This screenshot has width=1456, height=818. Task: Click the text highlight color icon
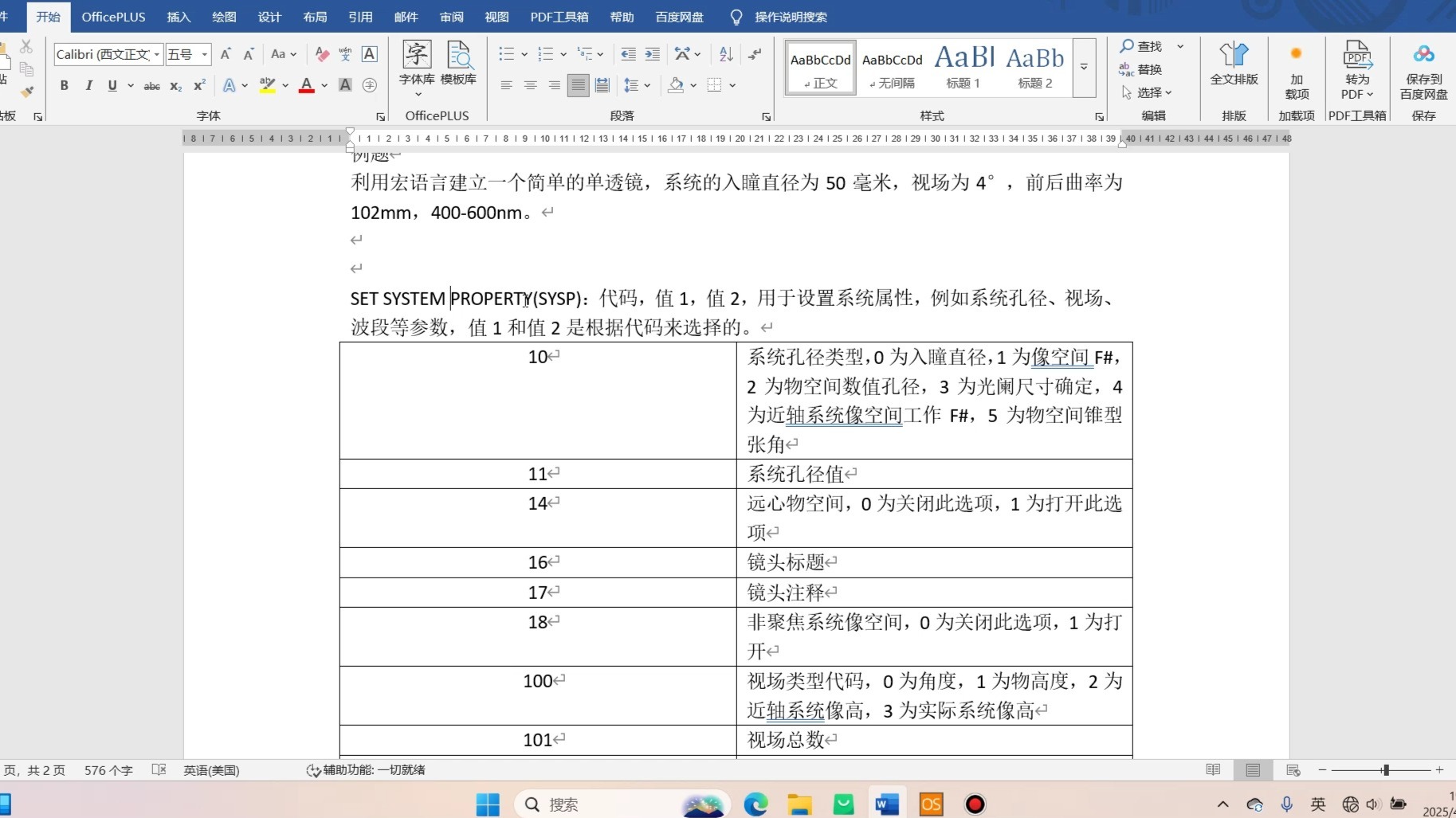(x=268, y=85)
